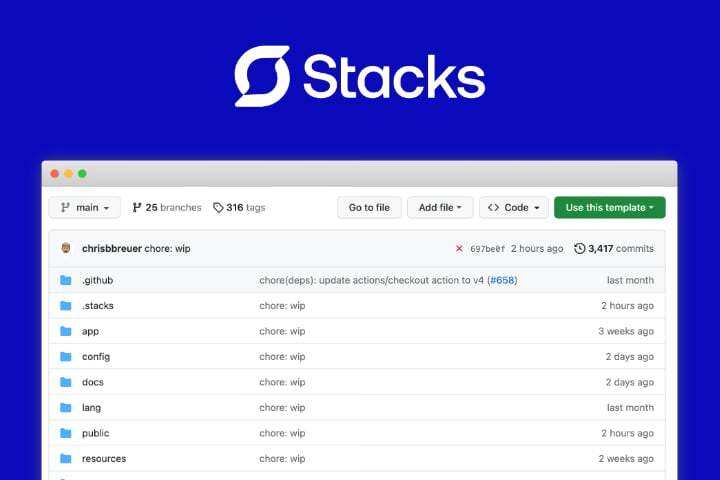This screenshot has width=720, height=480.
Task: Click the red failed status X icon
Action: (x=459, y=249)
